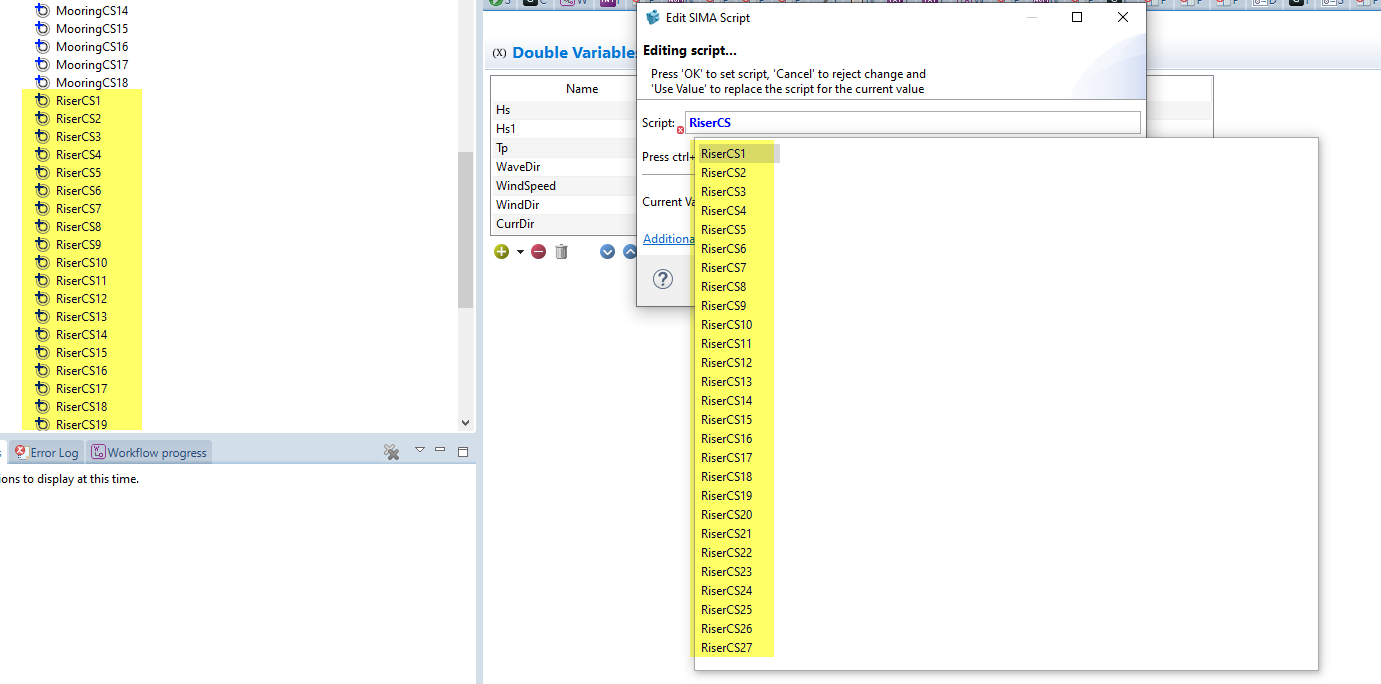Screen dimensions: 1381x684
Task: Click the red remove variable icon
Action: (x=539, y=252)
